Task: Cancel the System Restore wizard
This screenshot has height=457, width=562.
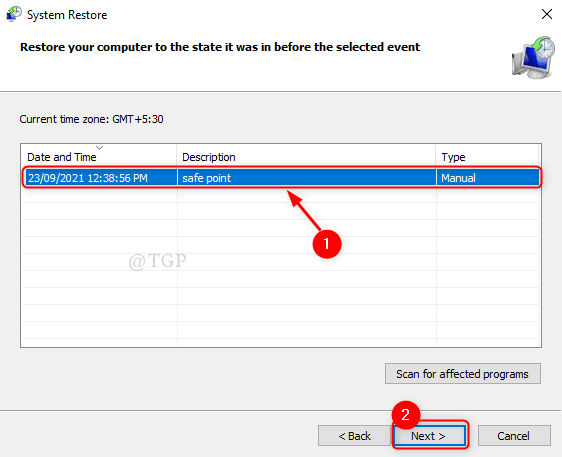Action: [514, 436]
